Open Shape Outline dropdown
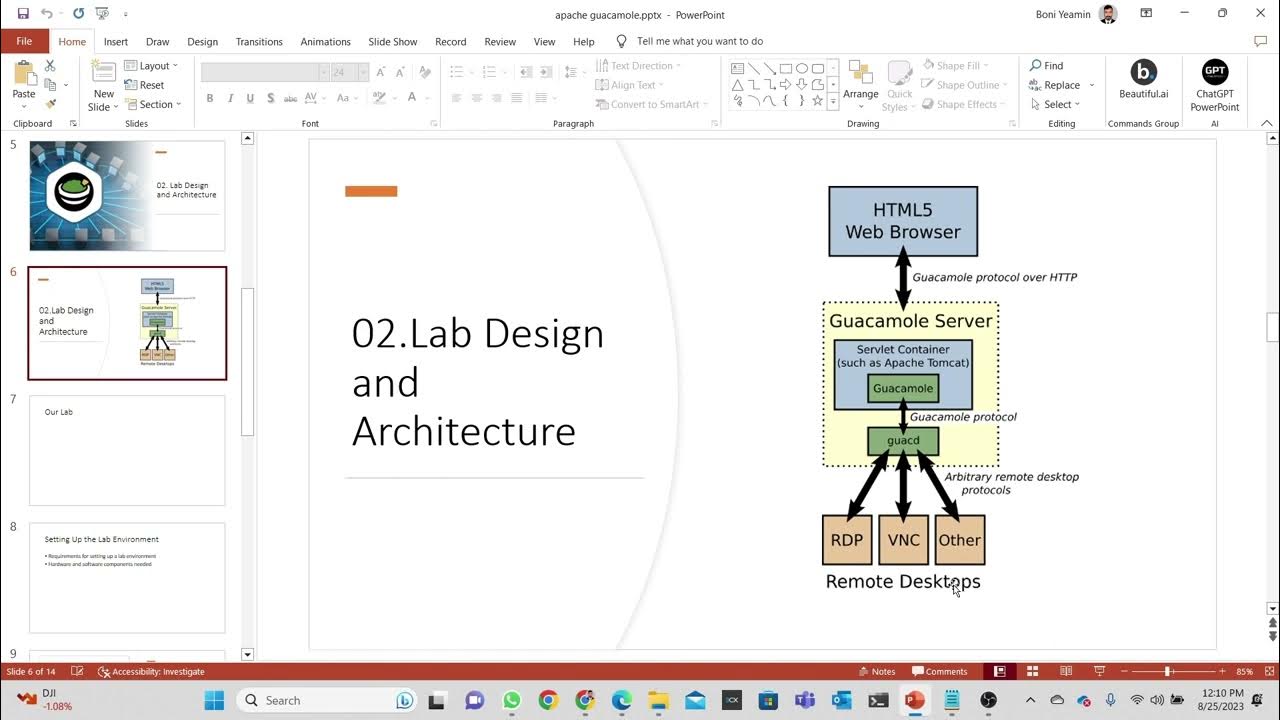This screenshot has height=720, width=1280. point(966,85)
